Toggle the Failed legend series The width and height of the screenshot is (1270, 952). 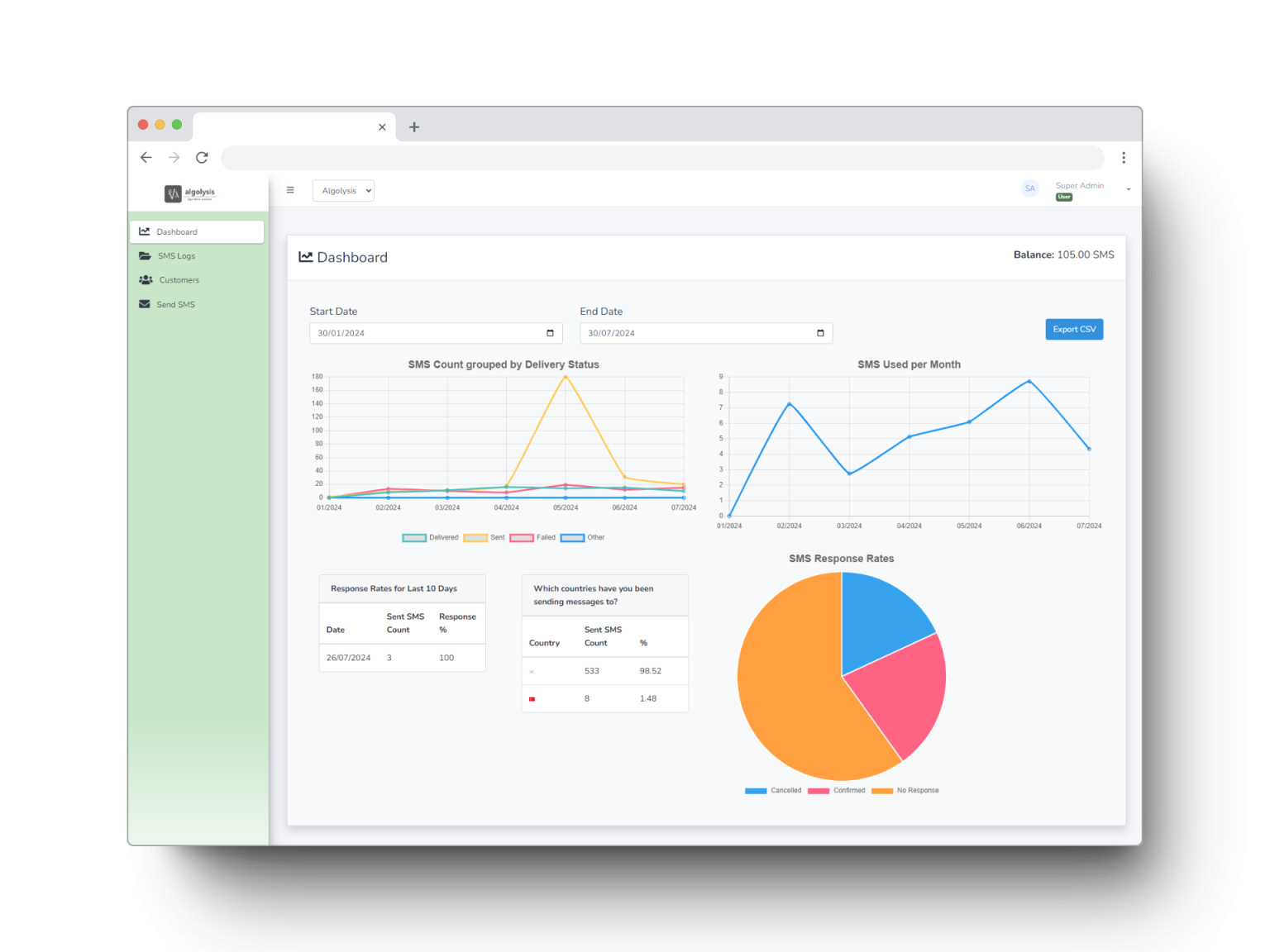coord(532,538)
